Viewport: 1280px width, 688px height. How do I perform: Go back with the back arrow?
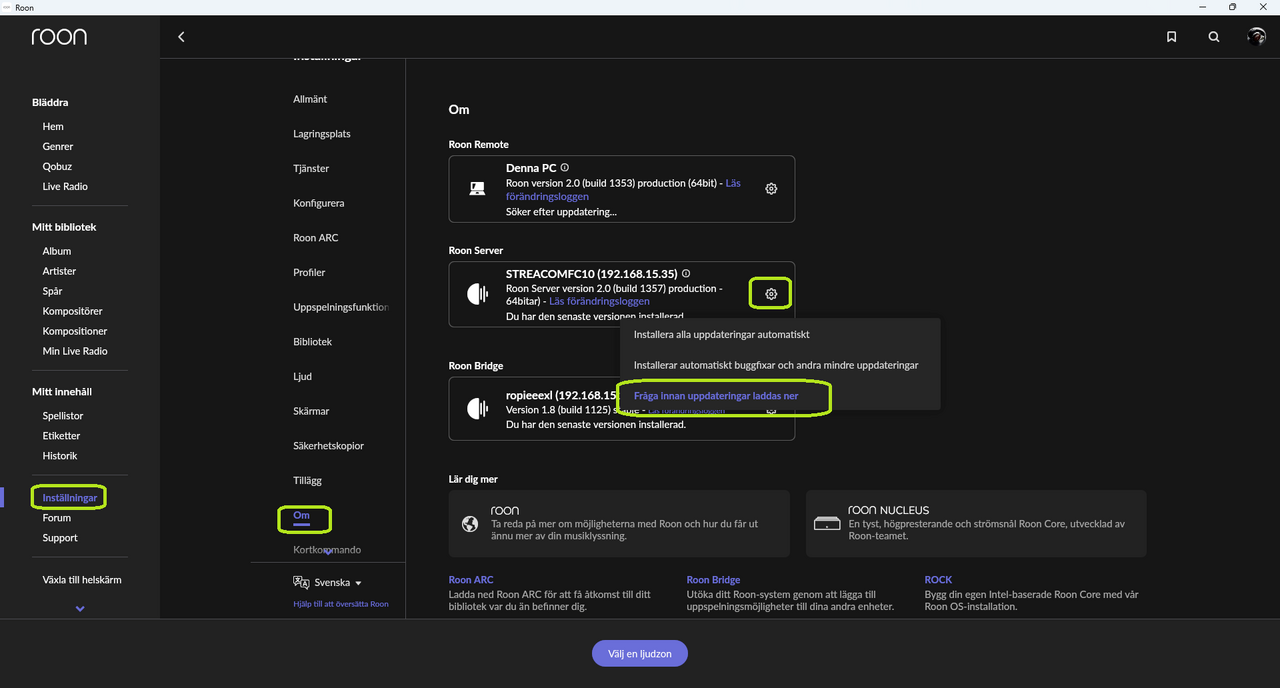[x=181, y=37]
